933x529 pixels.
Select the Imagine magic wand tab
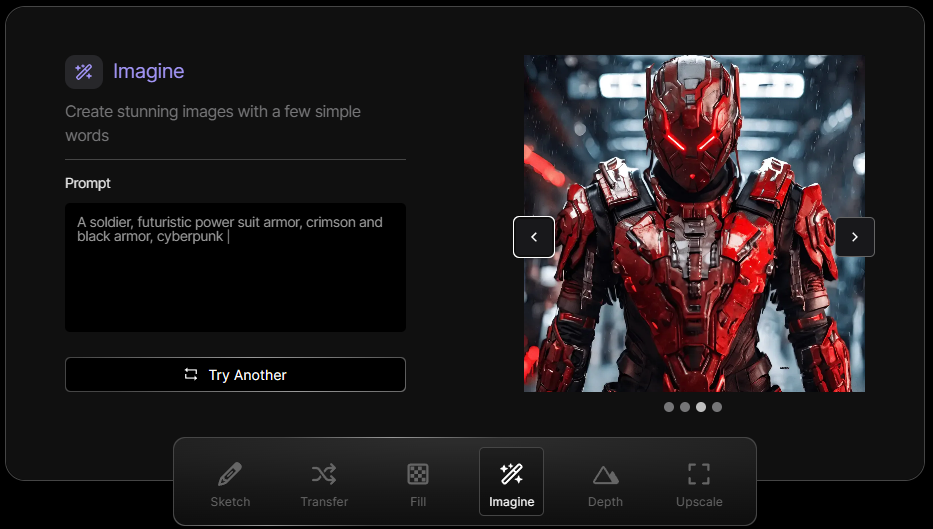511,482
